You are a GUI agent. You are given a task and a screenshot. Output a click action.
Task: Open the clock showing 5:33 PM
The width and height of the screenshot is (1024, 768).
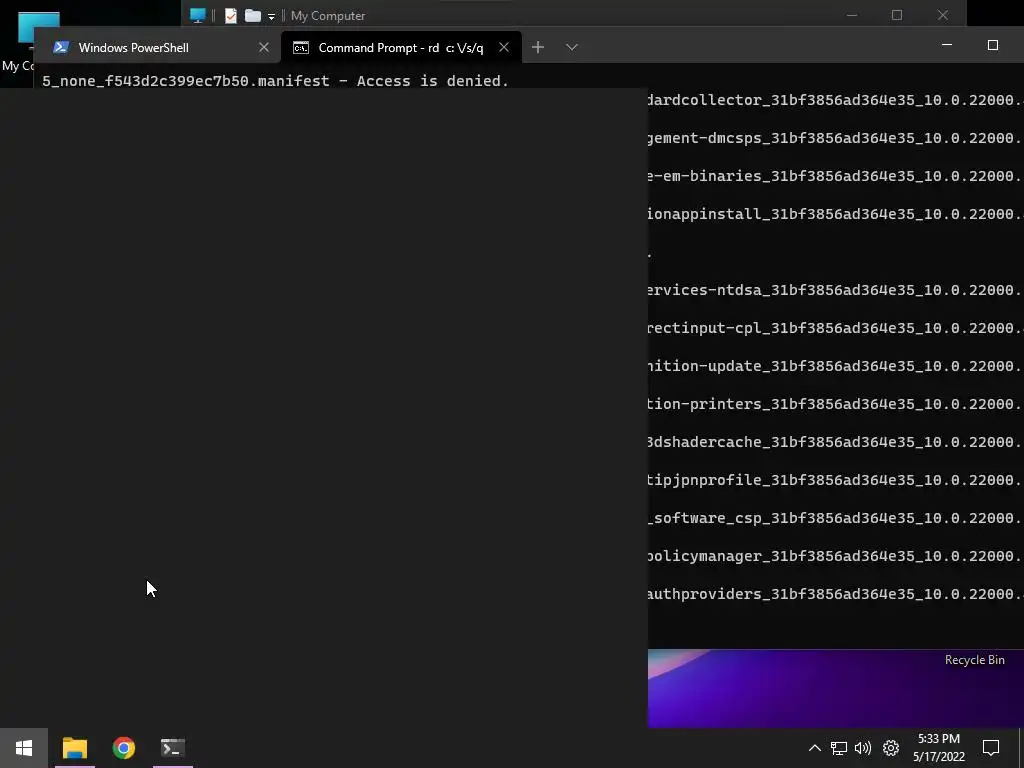coord(938,748)
